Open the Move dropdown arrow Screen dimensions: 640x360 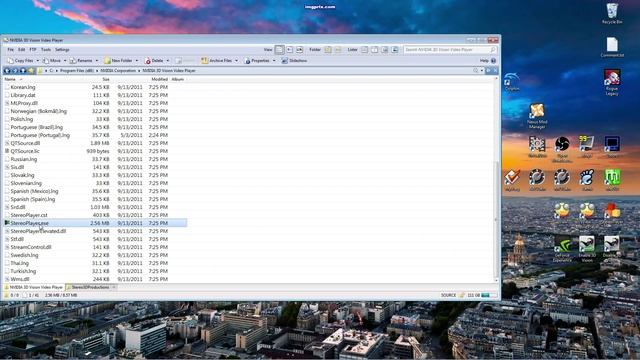tap(65, 60)
